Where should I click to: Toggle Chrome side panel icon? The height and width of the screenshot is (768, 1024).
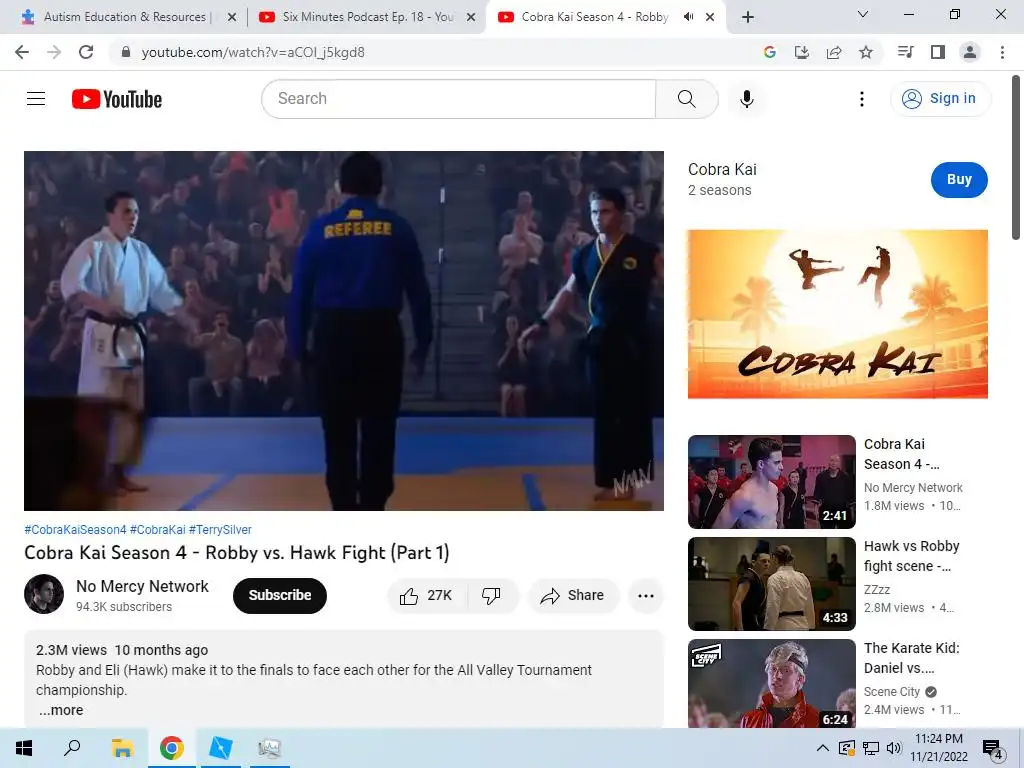pyautogui.click(x=938, y=52)
